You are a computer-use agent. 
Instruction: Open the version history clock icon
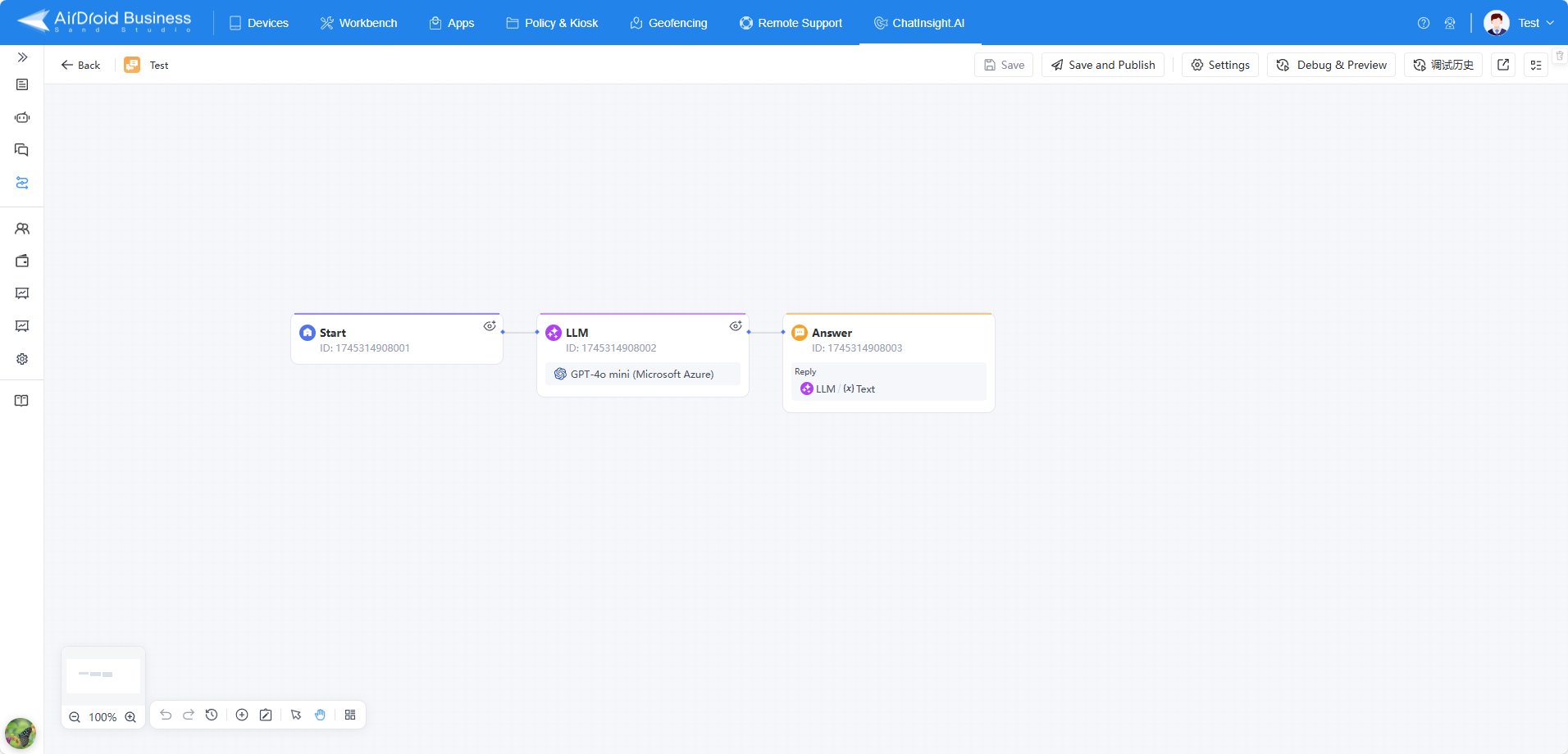pyautogui.click(x=212, y=715)
